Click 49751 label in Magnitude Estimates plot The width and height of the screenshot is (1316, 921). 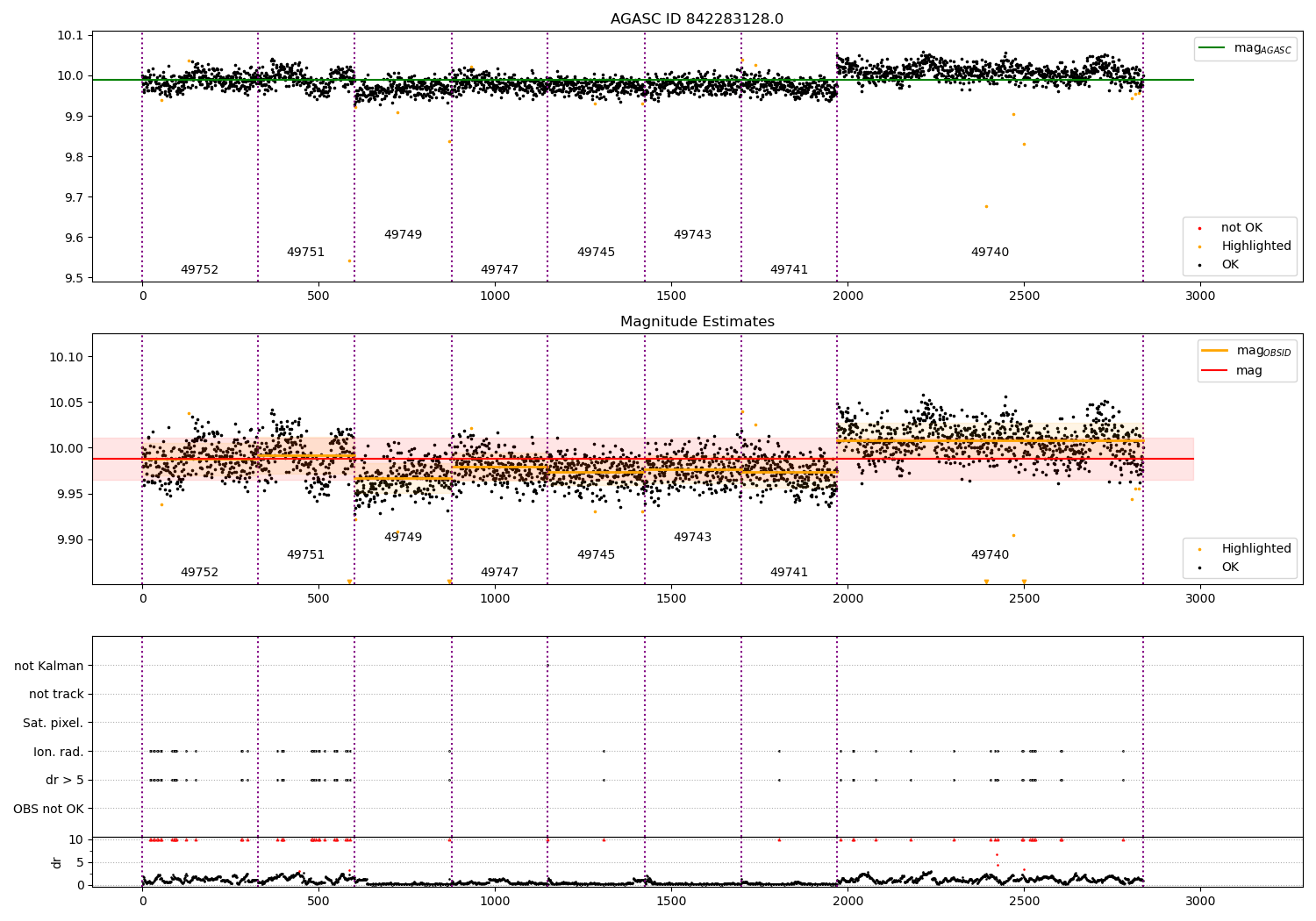point(305,555)
